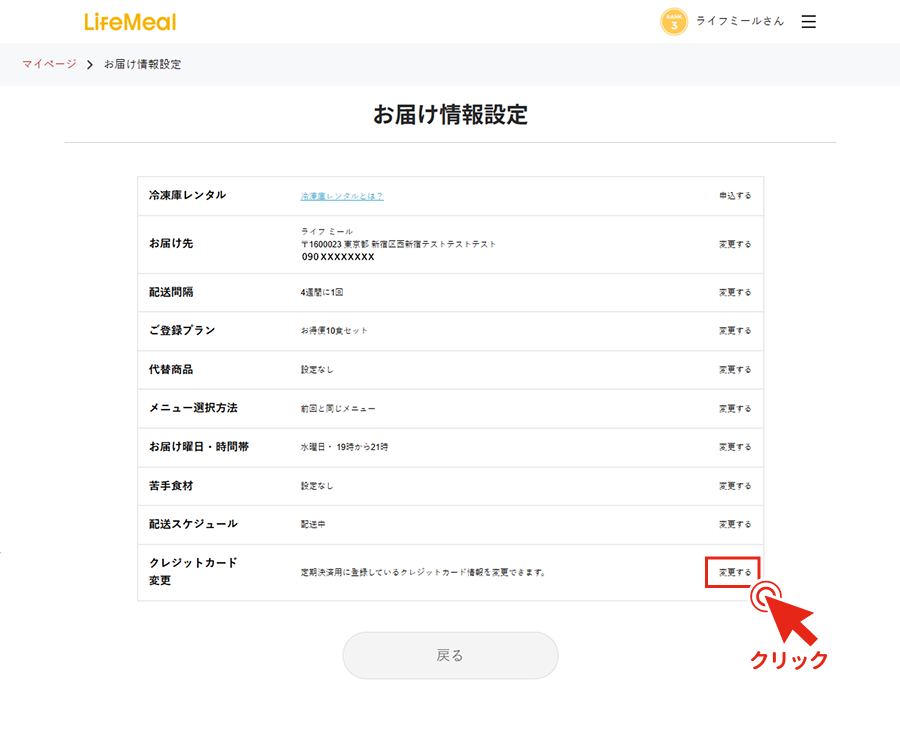Click 変更する for 配送スケジュール
This screenshot has width=900, height=749.
tap(735, 524)
